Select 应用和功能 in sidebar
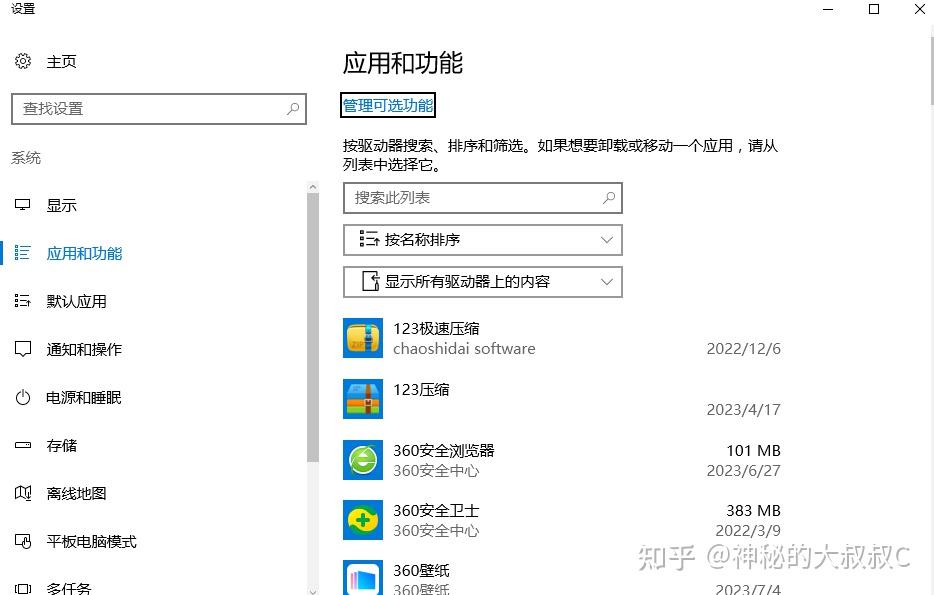The width and height of the screenshot is (934, 595). coord(84,253)
